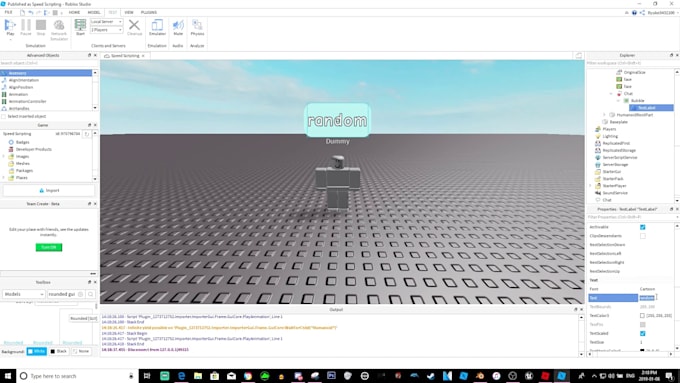This screenshot has height=383, width=680.
Task: Select Black toolbox background option
Action: [x=59, y=351]
